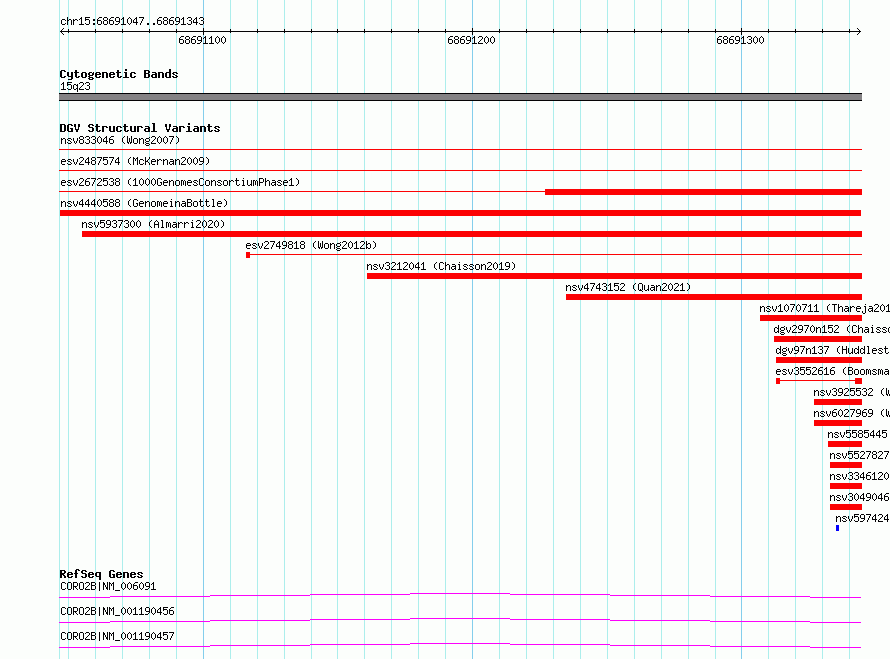Click the left arrow on the ruler
Viewport: 890px width, 659px height.
[63, 31]
